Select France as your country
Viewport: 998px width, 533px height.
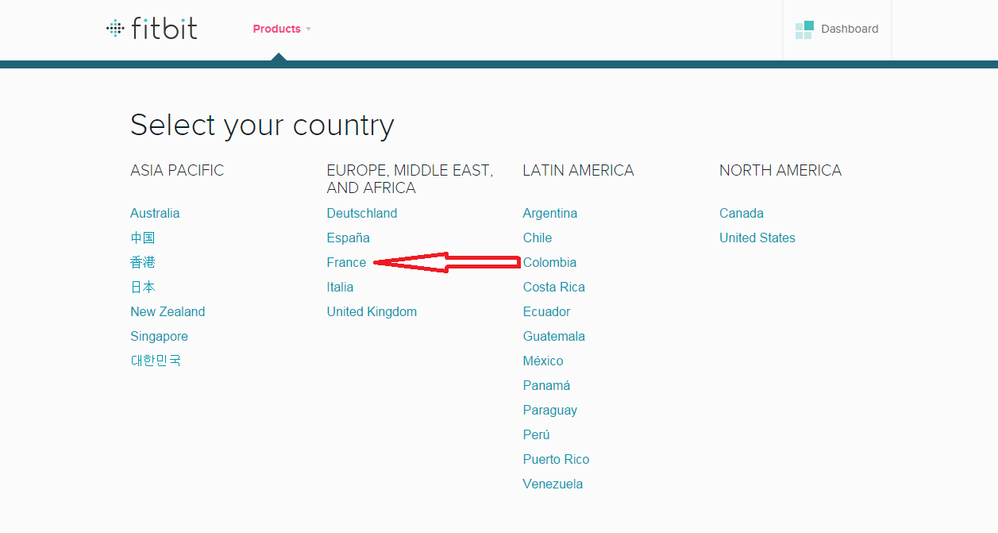(346, 262)
